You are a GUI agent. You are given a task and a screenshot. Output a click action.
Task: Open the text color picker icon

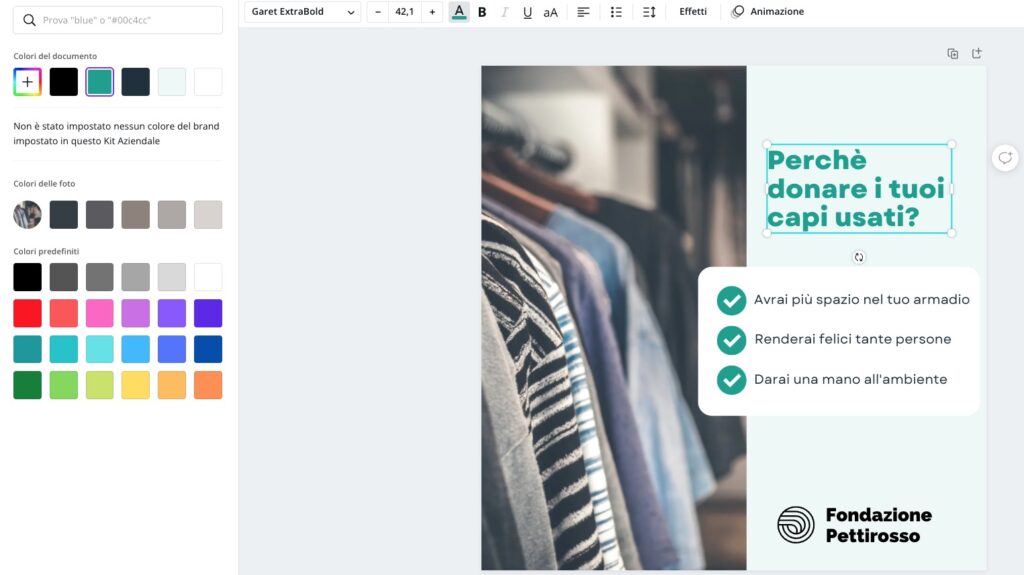click(459, 12)
